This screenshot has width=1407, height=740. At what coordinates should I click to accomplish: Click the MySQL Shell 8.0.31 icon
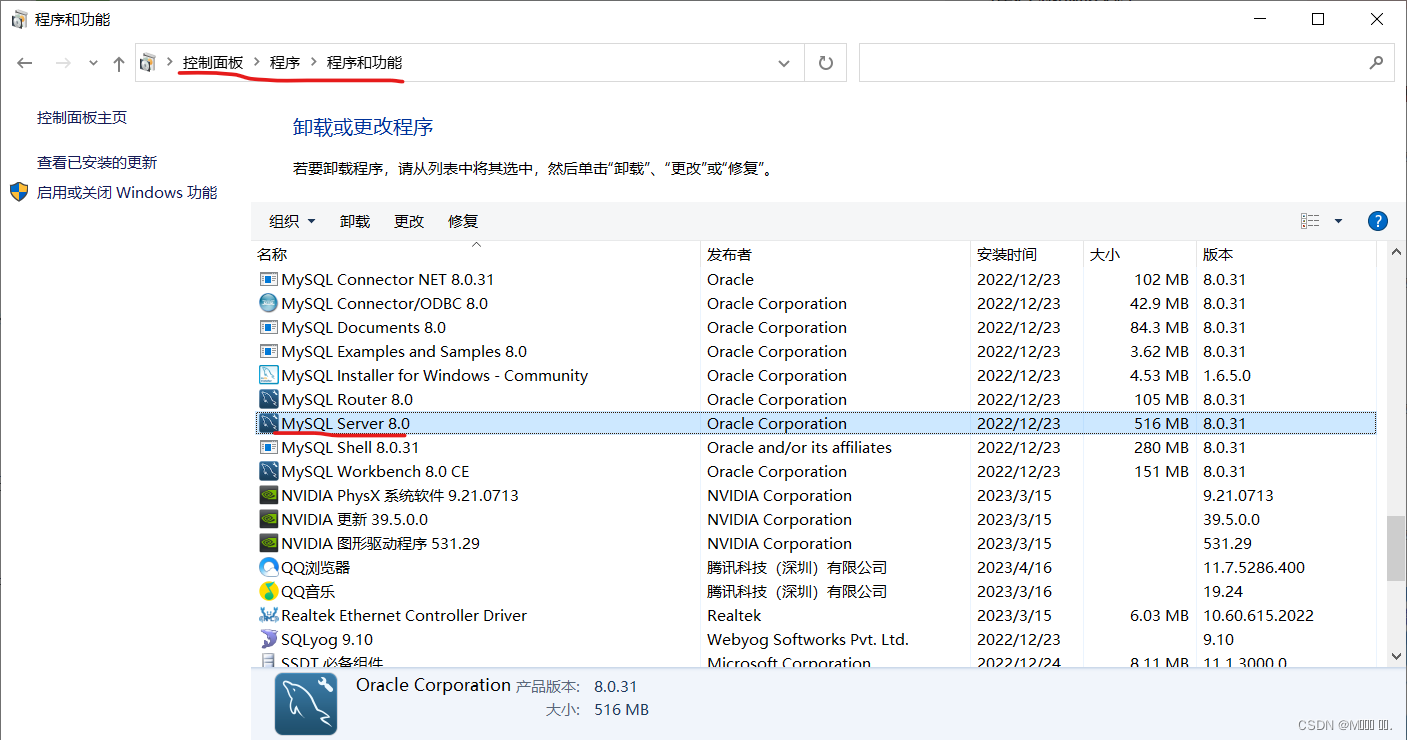coord(268,447)
